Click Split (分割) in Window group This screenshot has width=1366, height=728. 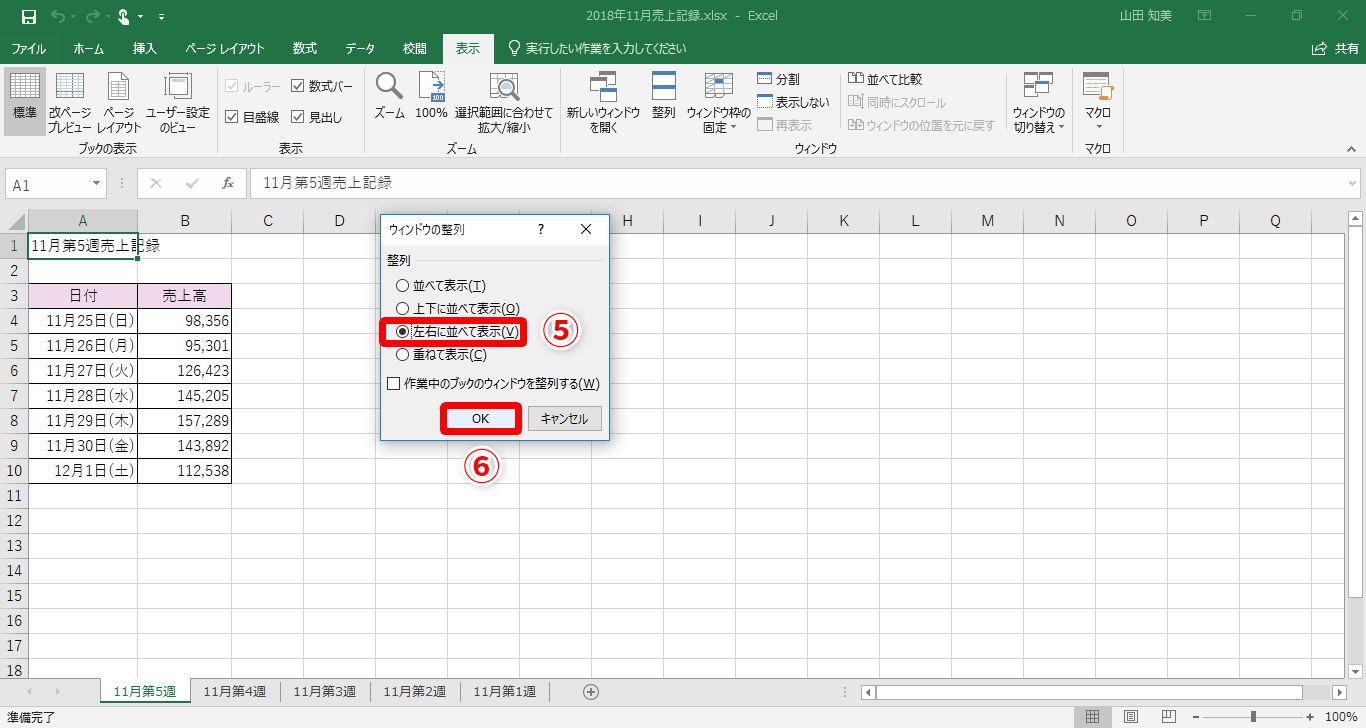[779, 79]
